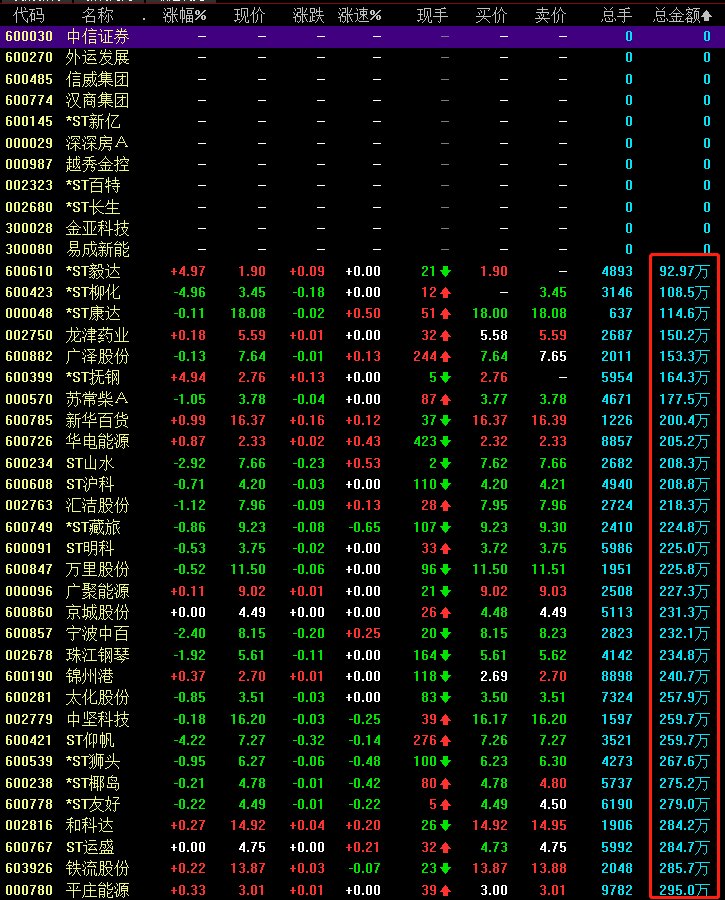Screen dimensions: 725x900
Task: Select stock *ST毅达
Action: [x=93, y=271]
